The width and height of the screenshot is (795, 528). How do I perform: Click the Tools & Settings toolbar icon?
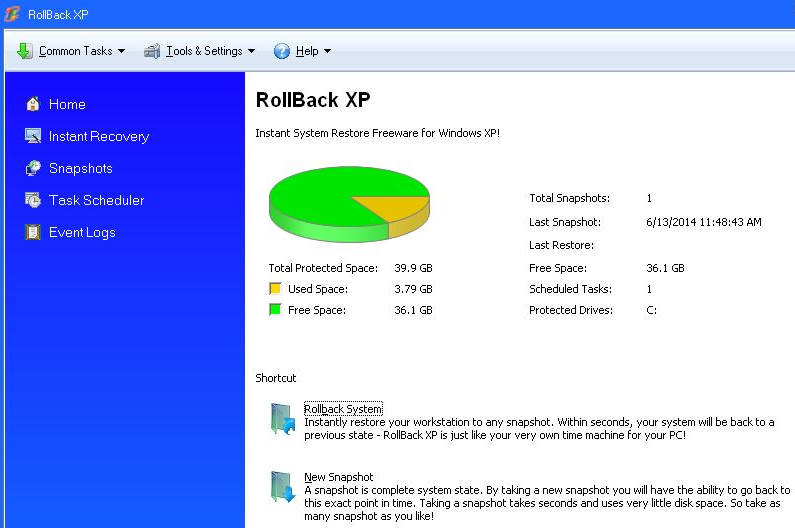click(152, 51)
